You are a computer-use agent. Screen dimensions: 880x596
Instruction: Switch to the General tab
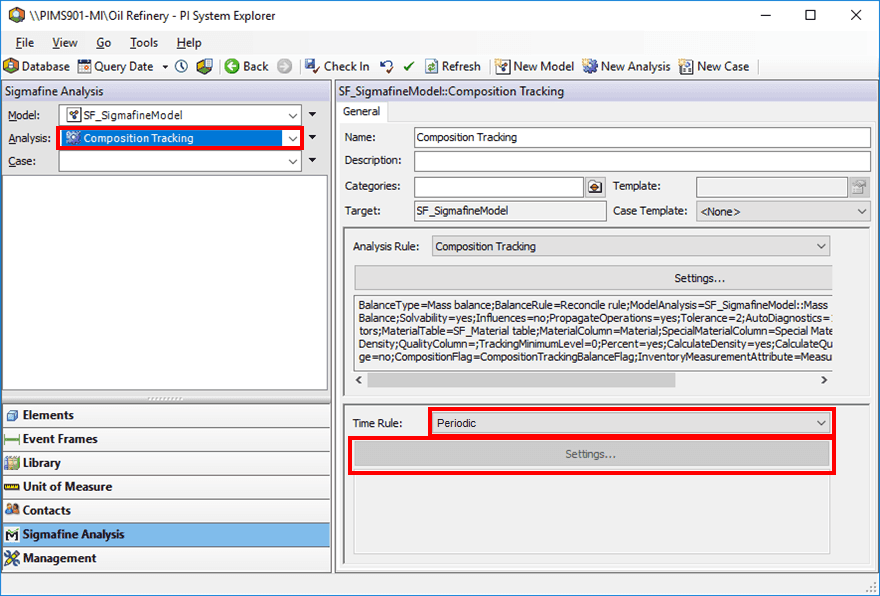[361, 112]
